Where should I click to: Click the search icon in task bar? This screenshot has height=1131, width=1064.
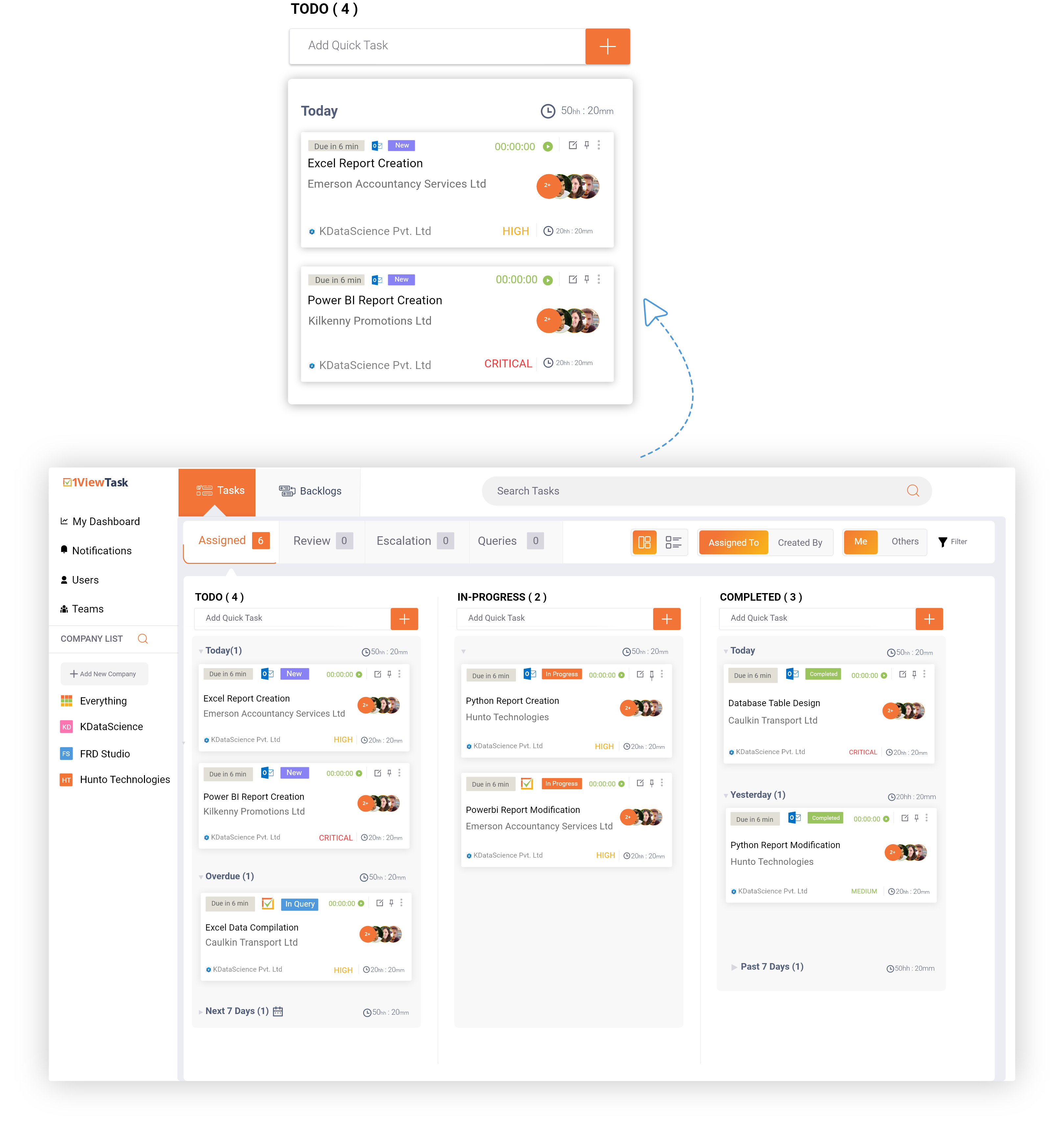tap(912, 491)
